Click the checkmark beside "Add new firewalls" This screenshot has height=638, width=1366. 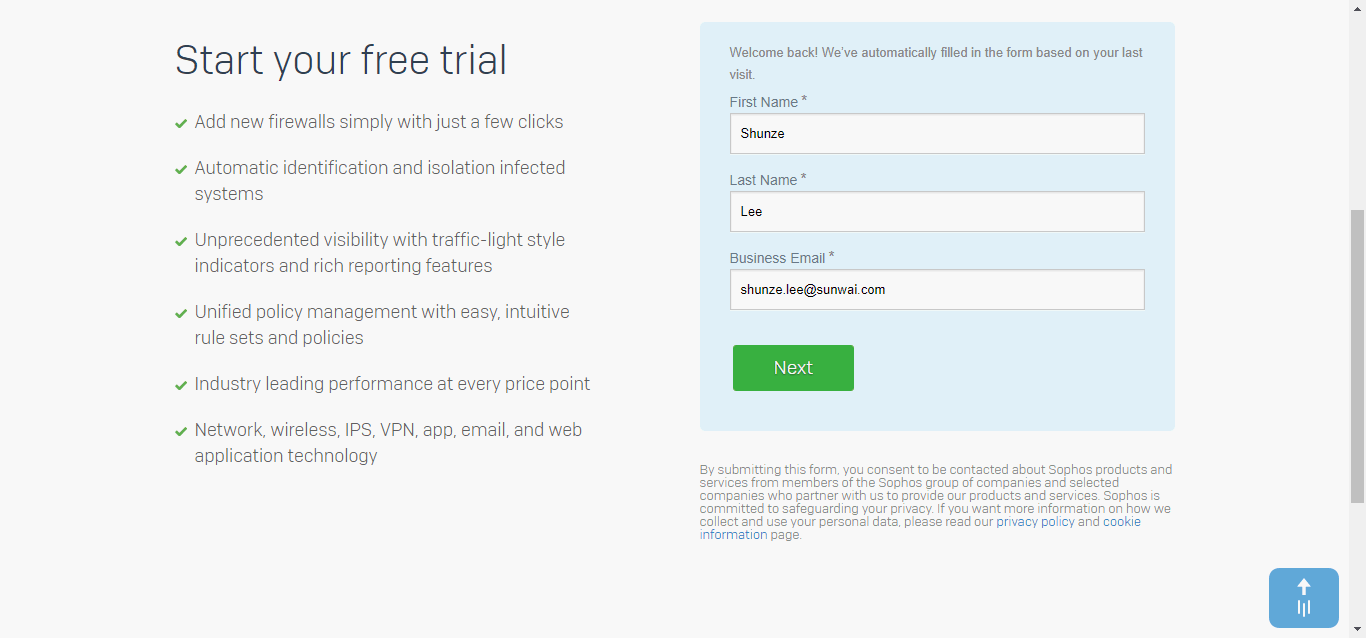click(x=181, y=124)
